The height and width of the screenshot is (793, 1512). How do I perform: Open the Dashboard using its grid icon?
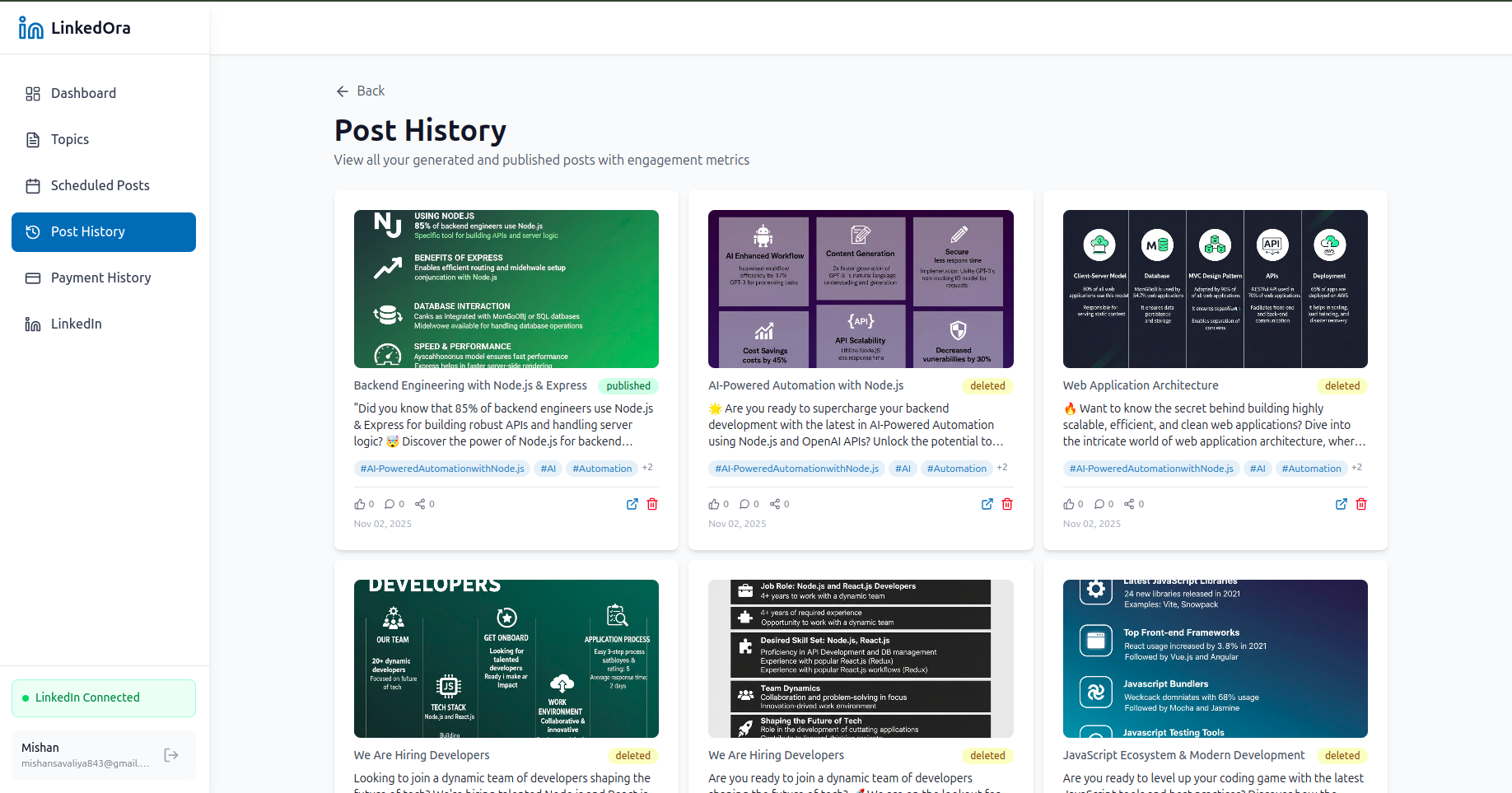pos(33,93)
